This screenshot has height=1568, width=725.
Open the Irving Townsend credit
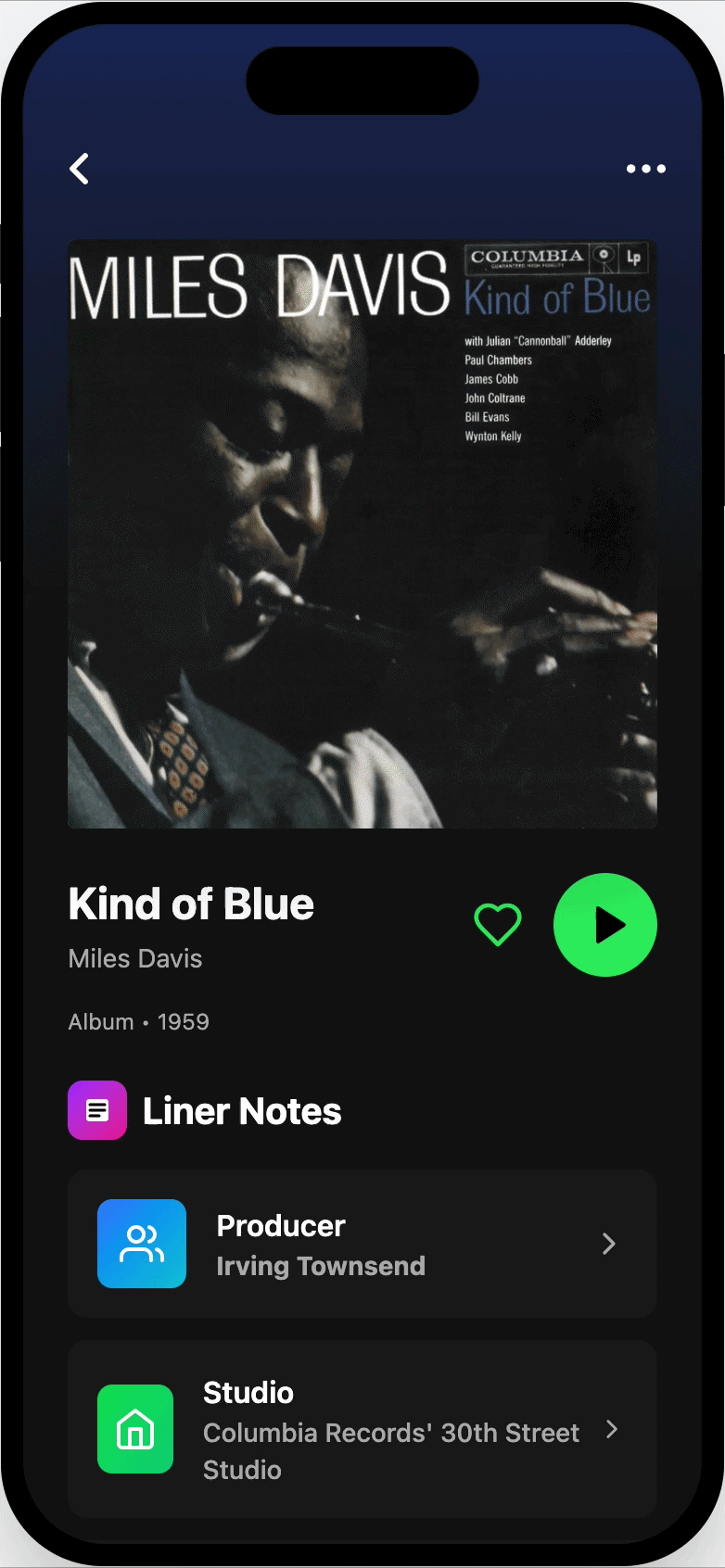[321, 1266]
